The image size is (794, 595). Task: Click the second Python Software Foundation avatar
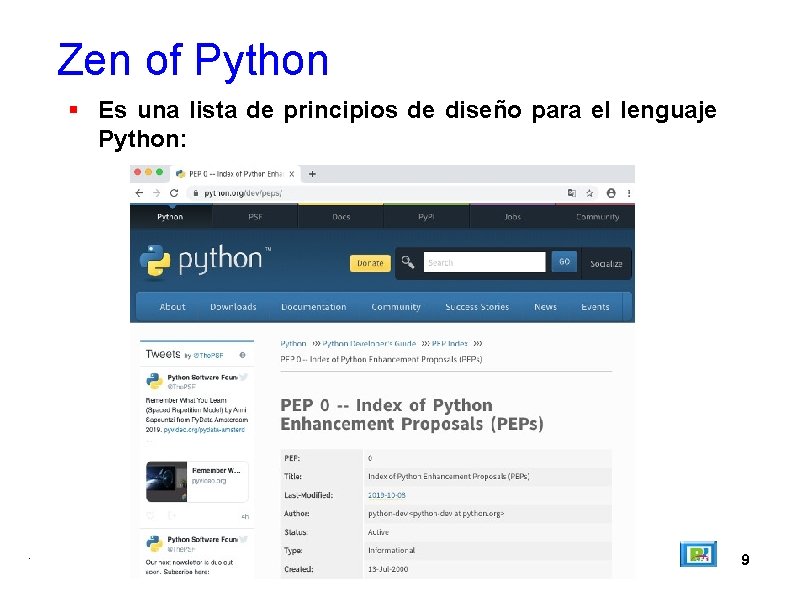tap(154, 543)
